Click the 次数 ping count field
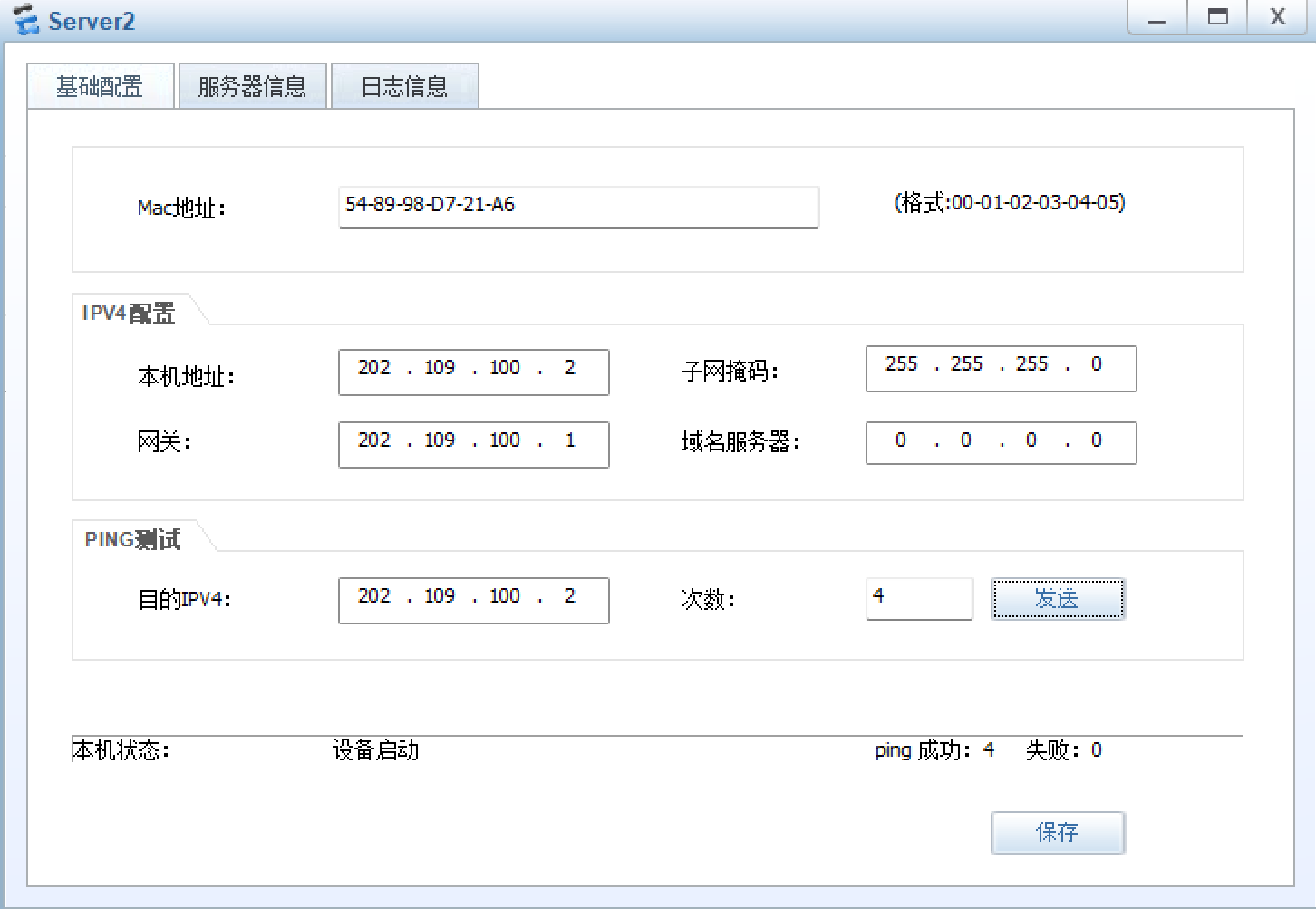The image size is (1316, 909). pyautogui.click(x=919, y=598)
